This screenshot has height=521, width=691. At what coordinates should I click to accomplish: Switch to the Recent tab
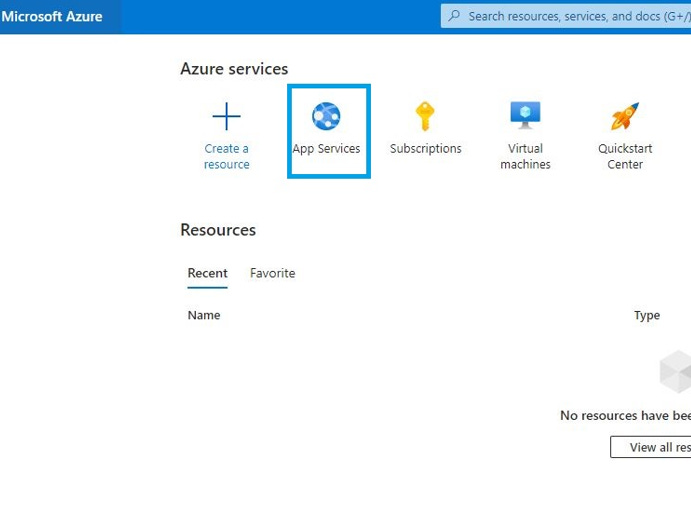tap(208, 273)
